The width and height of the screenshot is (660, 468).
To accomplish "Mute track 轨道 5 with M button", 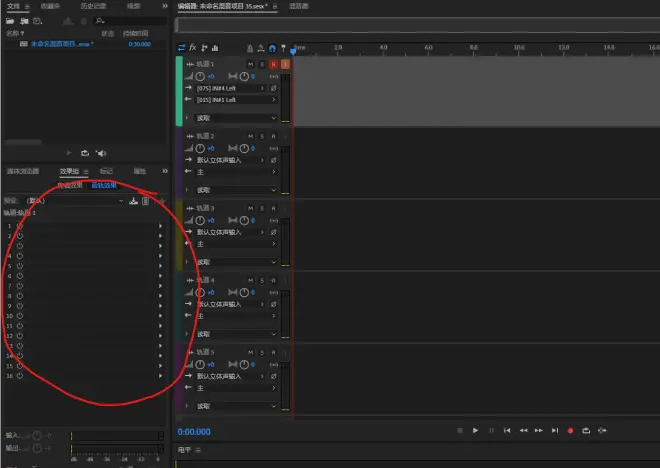I will coord(250,352).
